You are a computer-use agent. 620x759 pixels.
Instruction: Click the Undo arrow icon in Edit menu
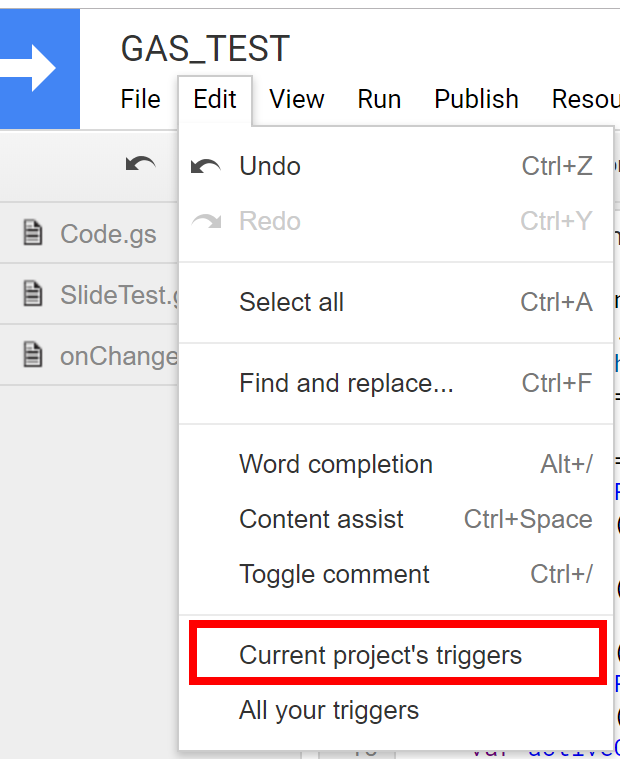pos(206,167)
